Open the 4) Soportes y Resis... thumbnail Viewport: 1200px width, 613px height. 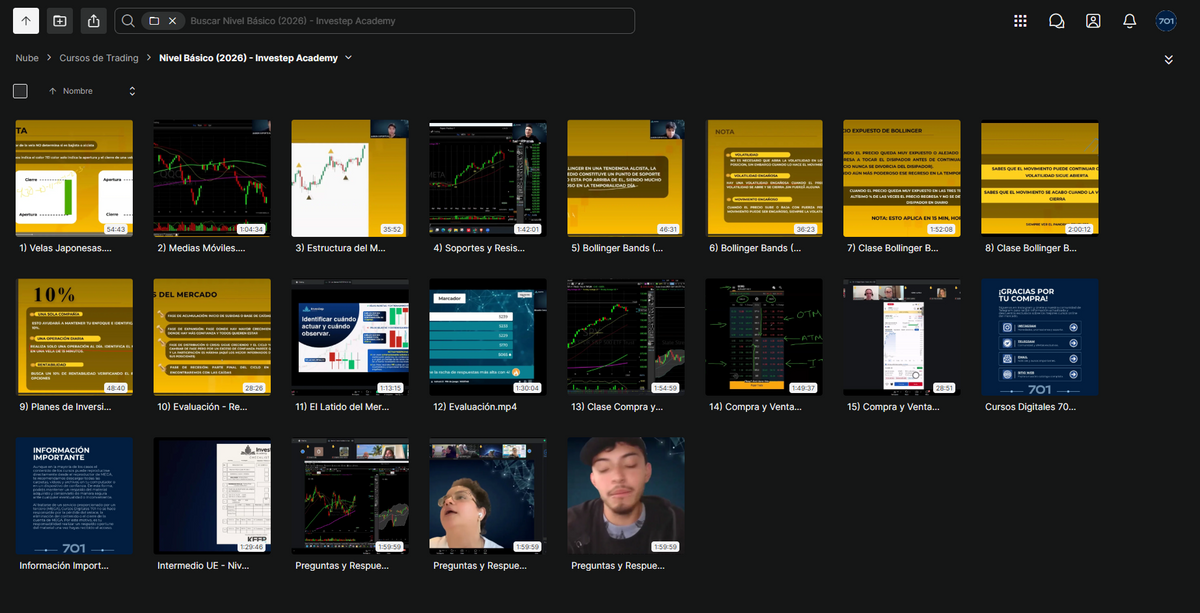[488, 178]
